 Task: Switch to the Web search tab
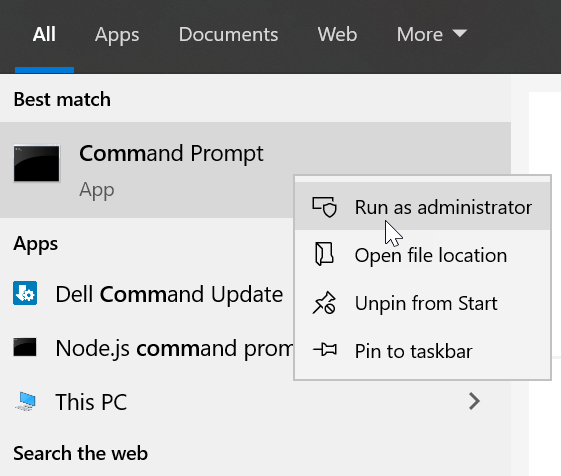(x=337, y=34)
